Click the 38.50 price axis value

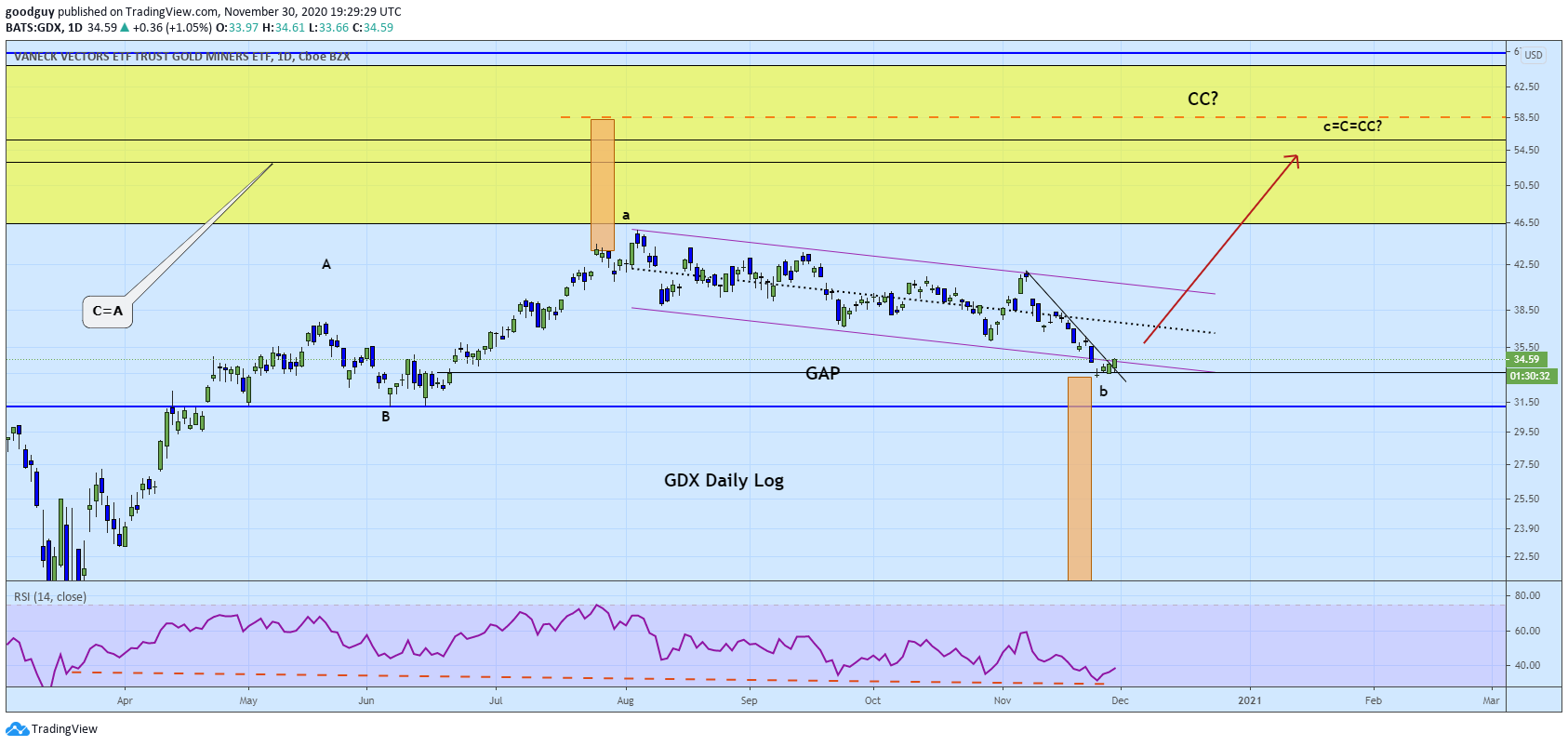[1527, 310]
